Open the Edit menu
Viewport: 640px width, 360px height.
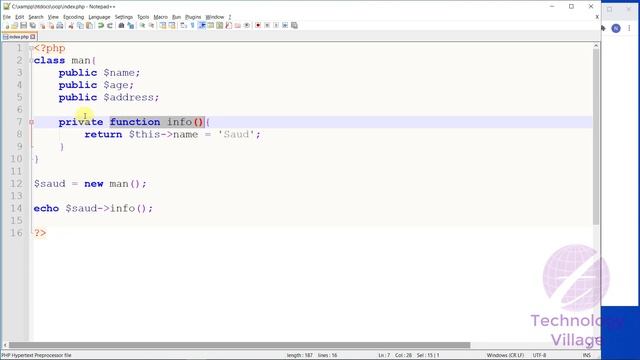(20, 17)
